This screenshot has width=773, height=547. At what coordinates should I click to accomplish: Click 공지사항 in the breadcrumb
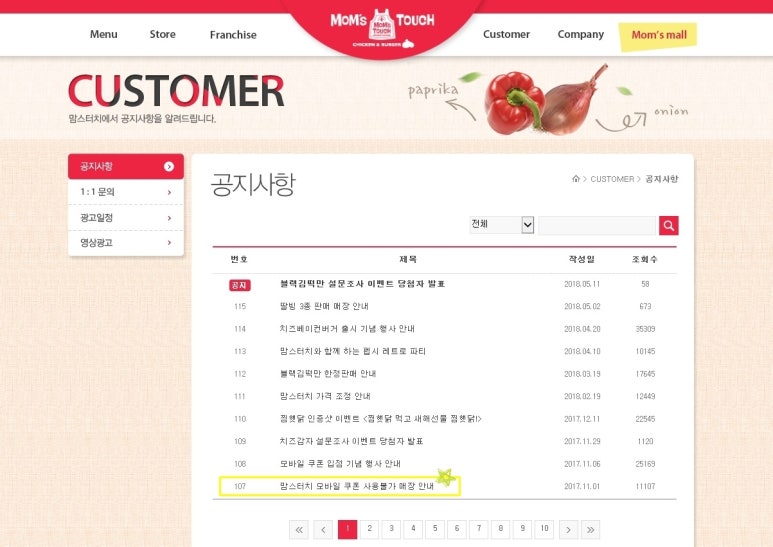point(662,179)
